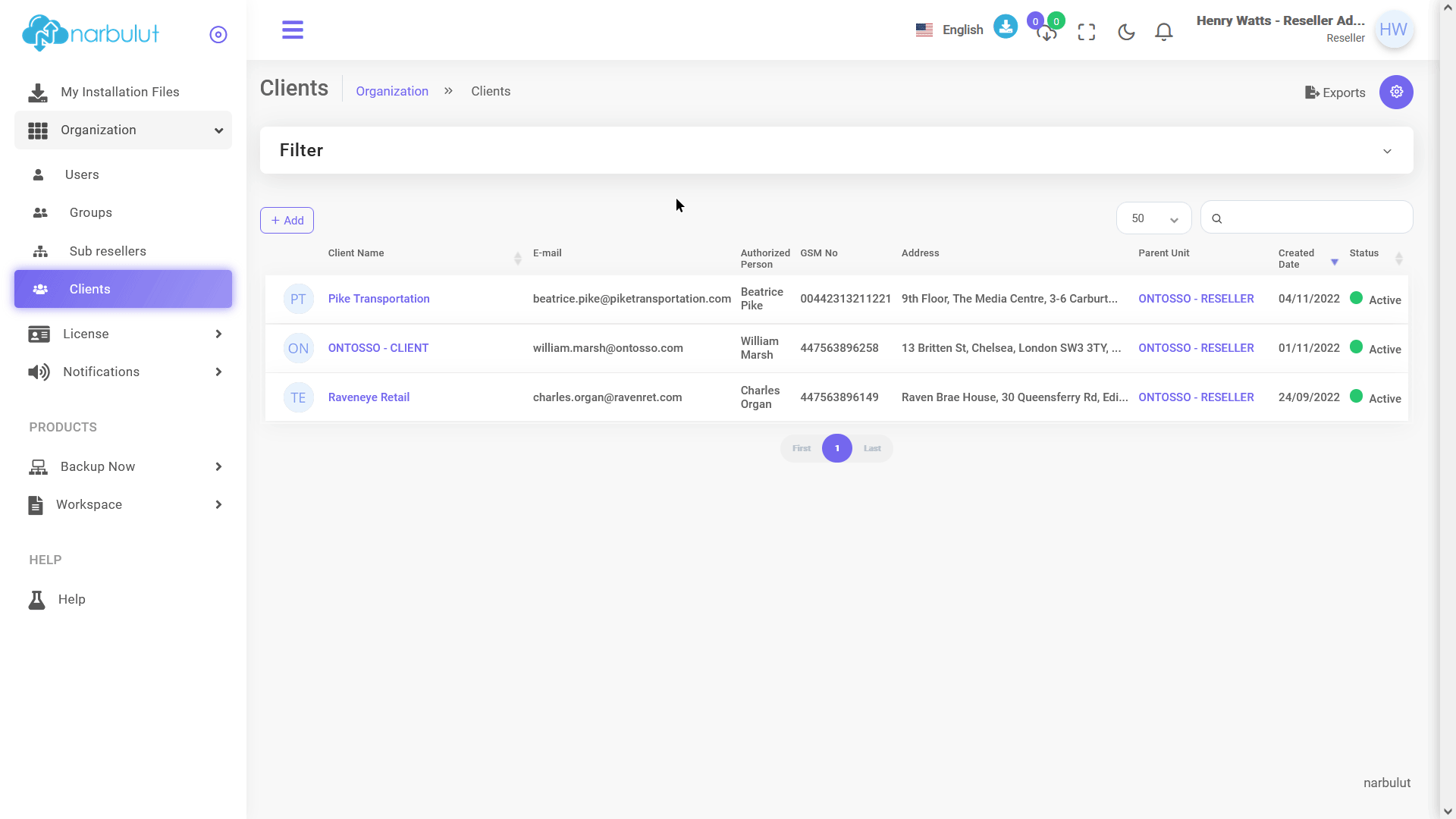Click the TE avatar of Raveneye Retail
The width and height of the screenshot is (1456, 819).
click(x=298, y=398)
